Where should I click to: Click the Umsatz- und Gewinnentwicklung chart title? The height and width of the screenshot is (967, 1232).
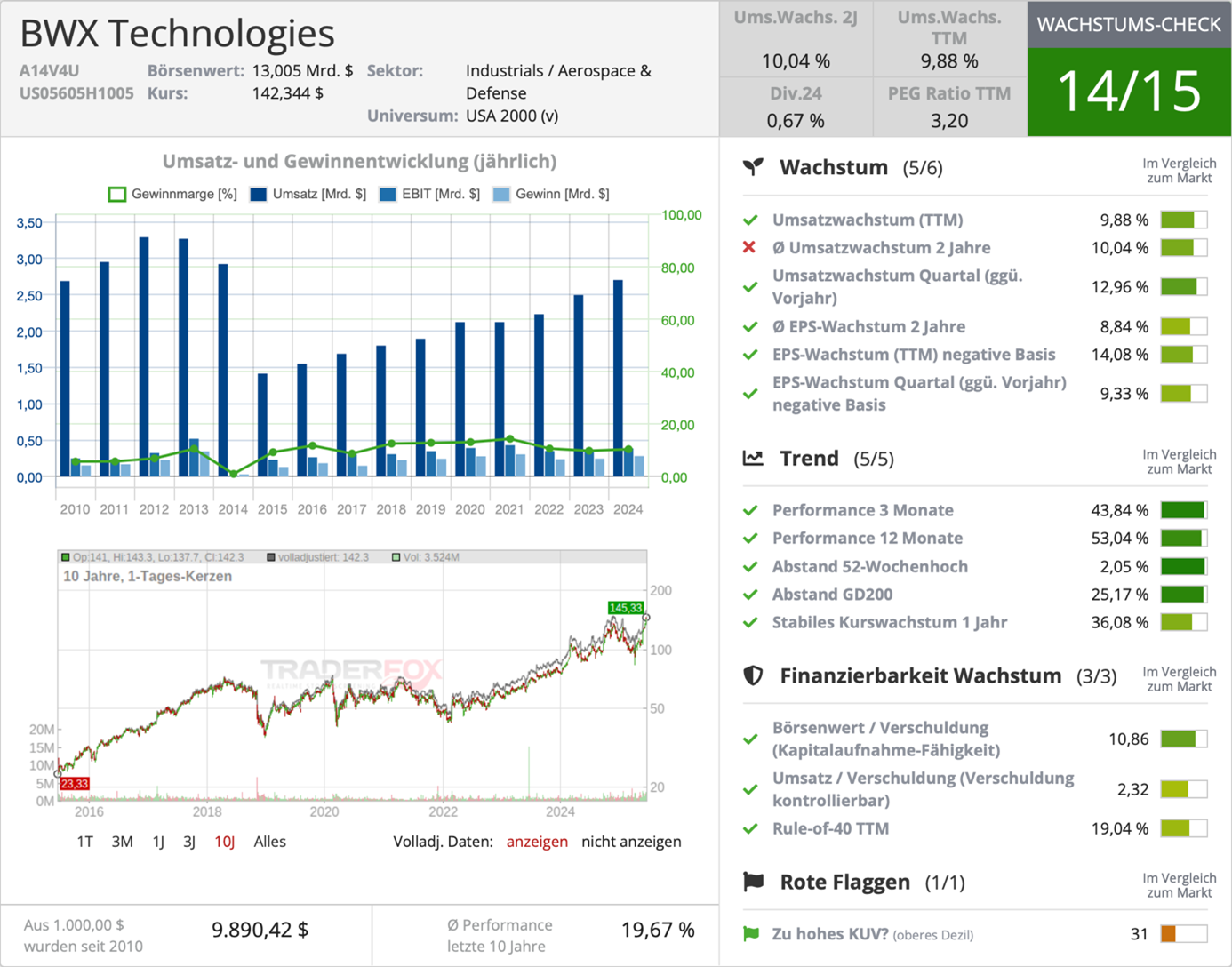coord(359,161)
